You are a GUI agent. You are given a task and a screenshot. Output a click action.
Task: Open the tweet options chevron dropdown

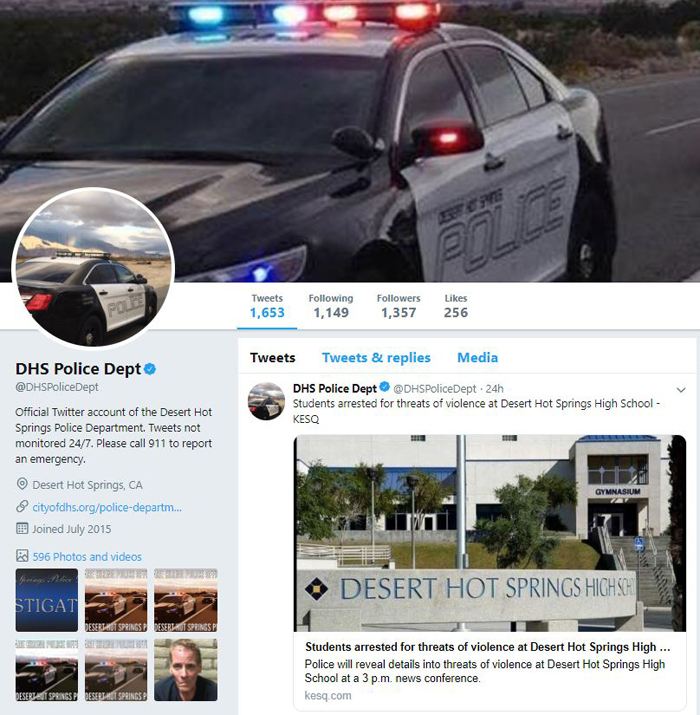pos(681,390)
